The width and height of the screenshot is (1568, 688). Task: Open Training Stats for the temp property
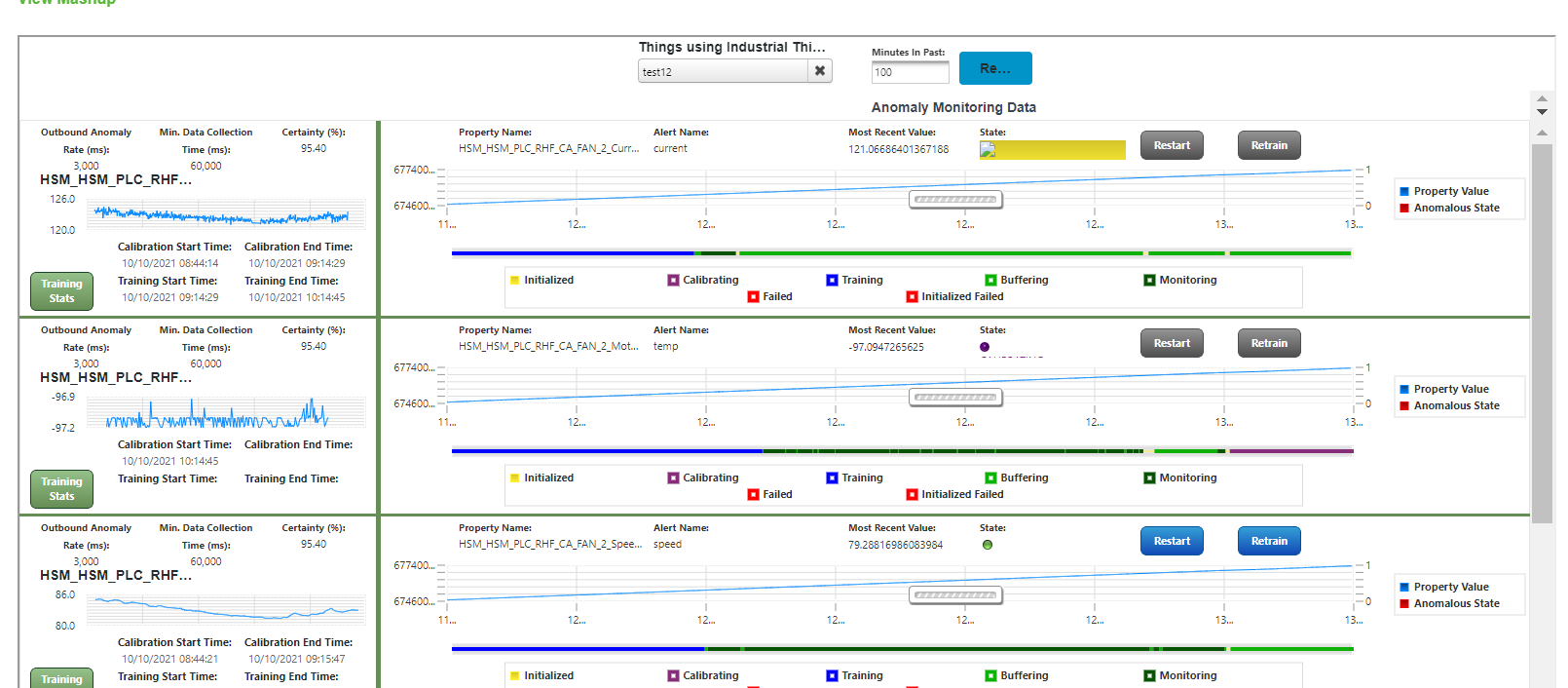[60, 488]
